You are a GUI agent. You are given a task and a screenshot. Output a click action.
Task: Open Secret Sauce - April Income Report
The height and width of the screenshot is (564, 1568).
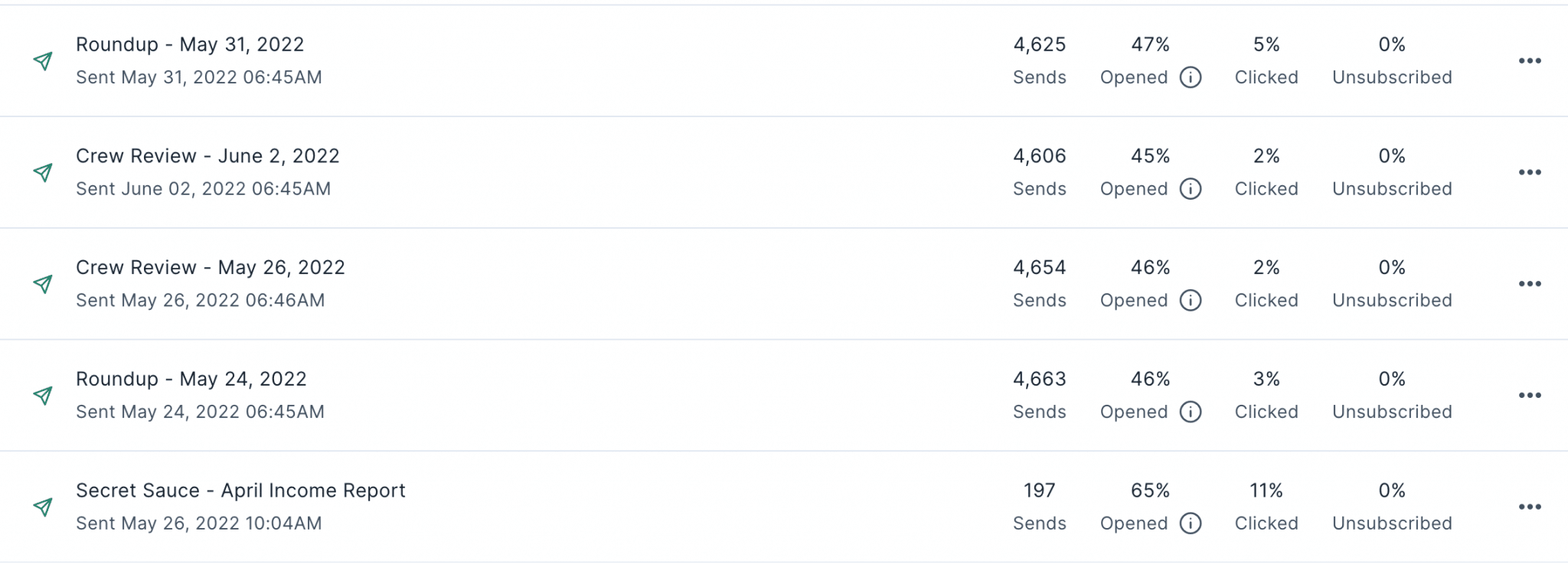pyautogui.click(x=240, y=491)
